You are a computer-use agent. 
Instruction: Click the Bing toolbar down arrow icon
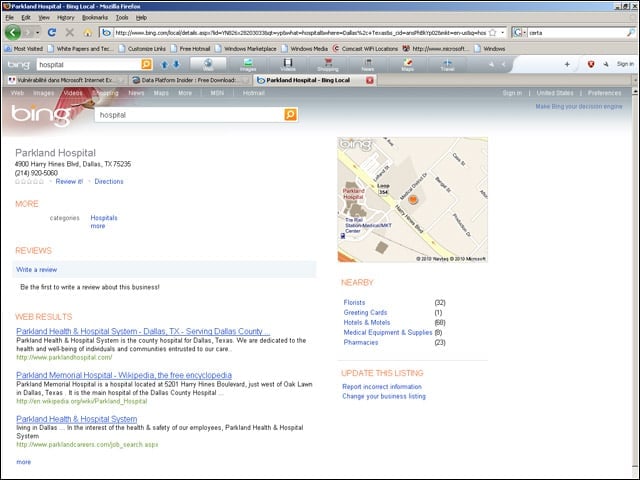tap(176, 64)
